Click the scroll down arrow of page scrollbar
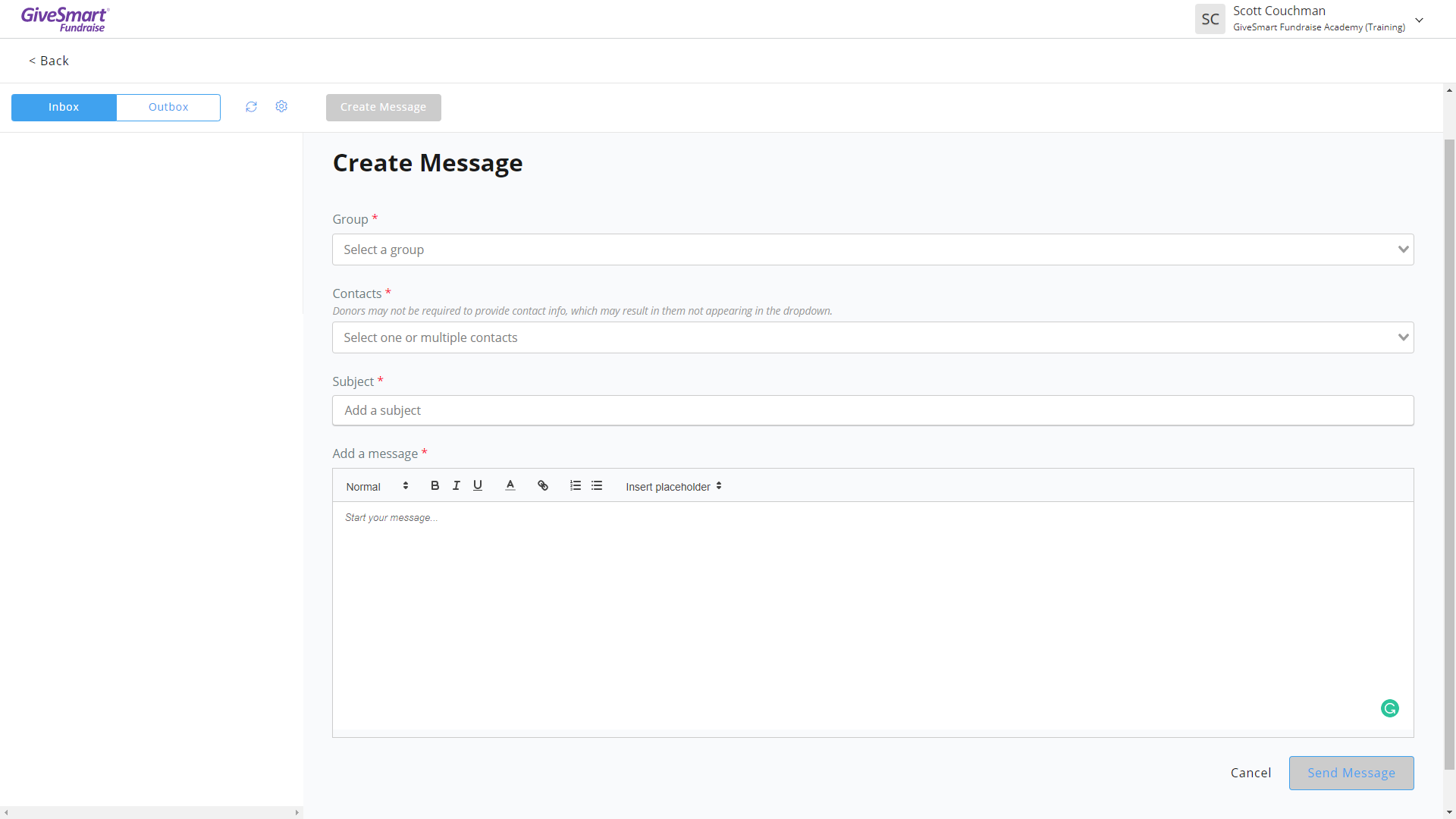This screenshot has width=1456, height=819. pyautogui.click(x=1449, y=812)
